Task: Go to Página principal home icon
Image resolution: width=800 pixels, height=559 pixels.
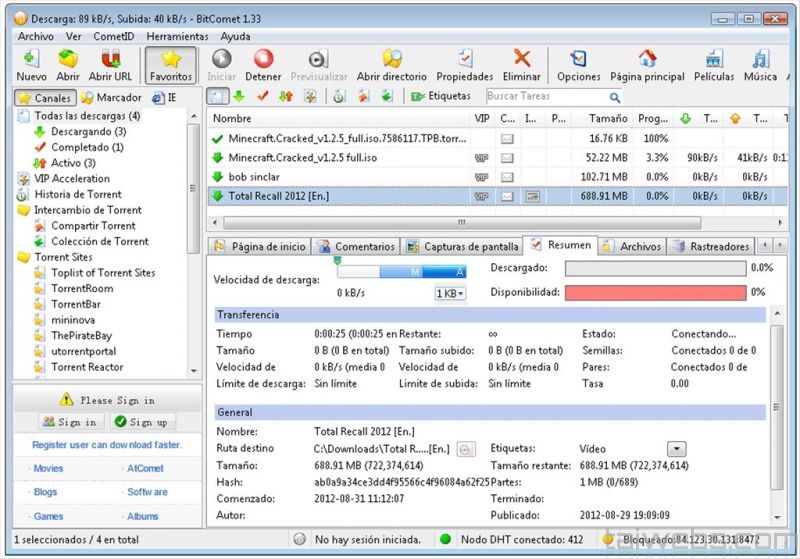Action: 647,64
